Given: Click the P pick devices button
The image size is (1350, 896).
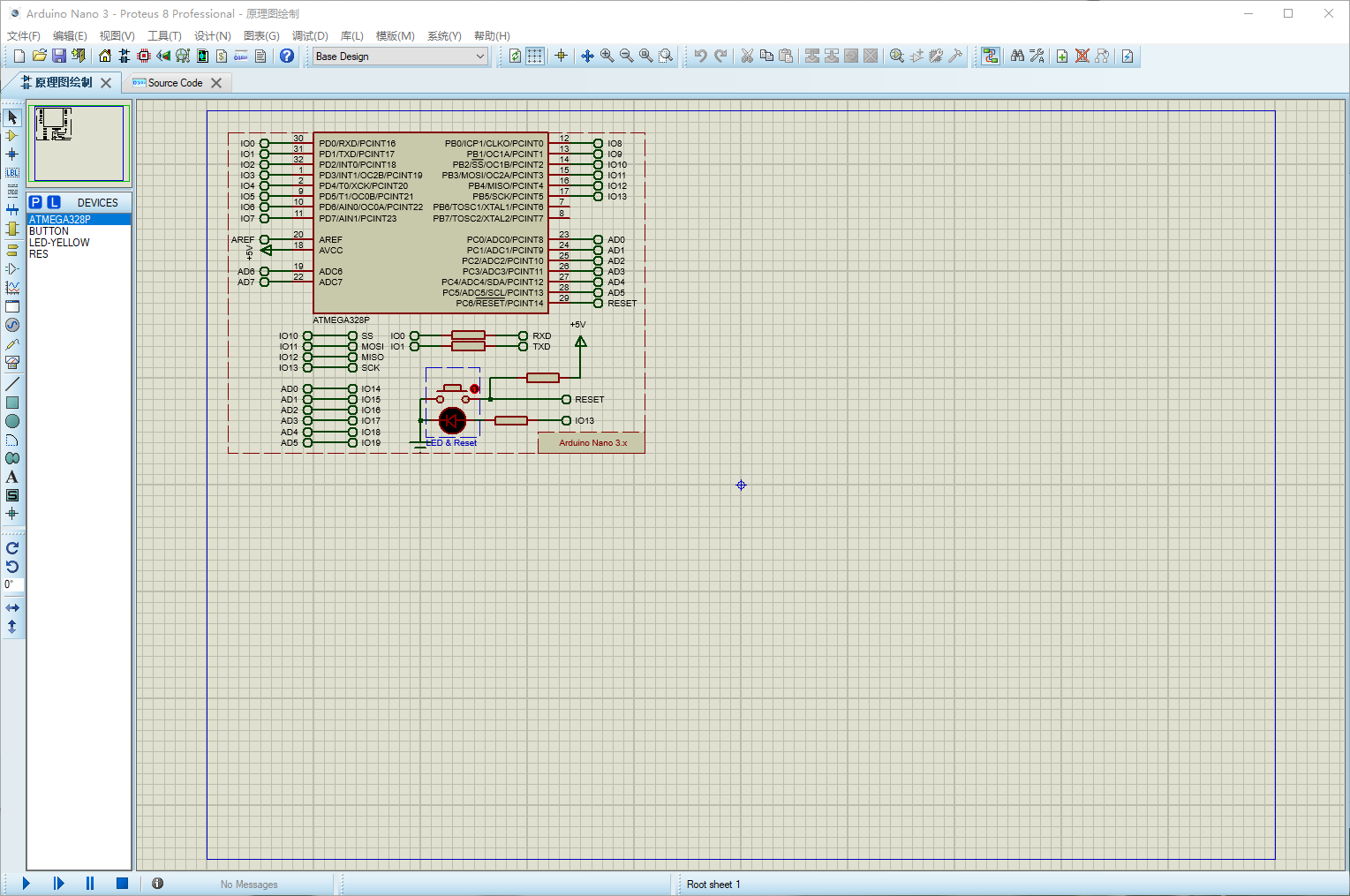Looking at the screenshot, I should 36,202.
